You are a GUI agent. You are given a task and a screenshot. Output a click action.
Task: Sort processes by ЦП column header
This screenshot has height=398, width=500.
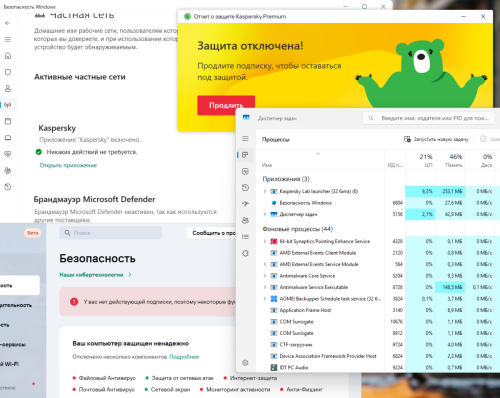tap(426, 160)
